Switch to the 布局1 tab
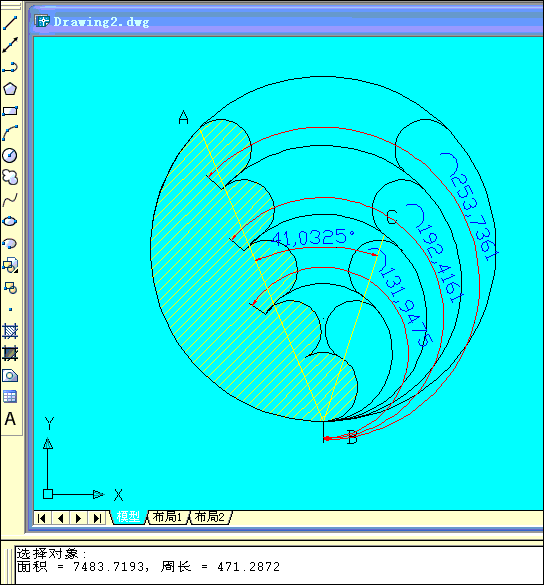Screen dimensions: 544x585 [x=167, y=517]
